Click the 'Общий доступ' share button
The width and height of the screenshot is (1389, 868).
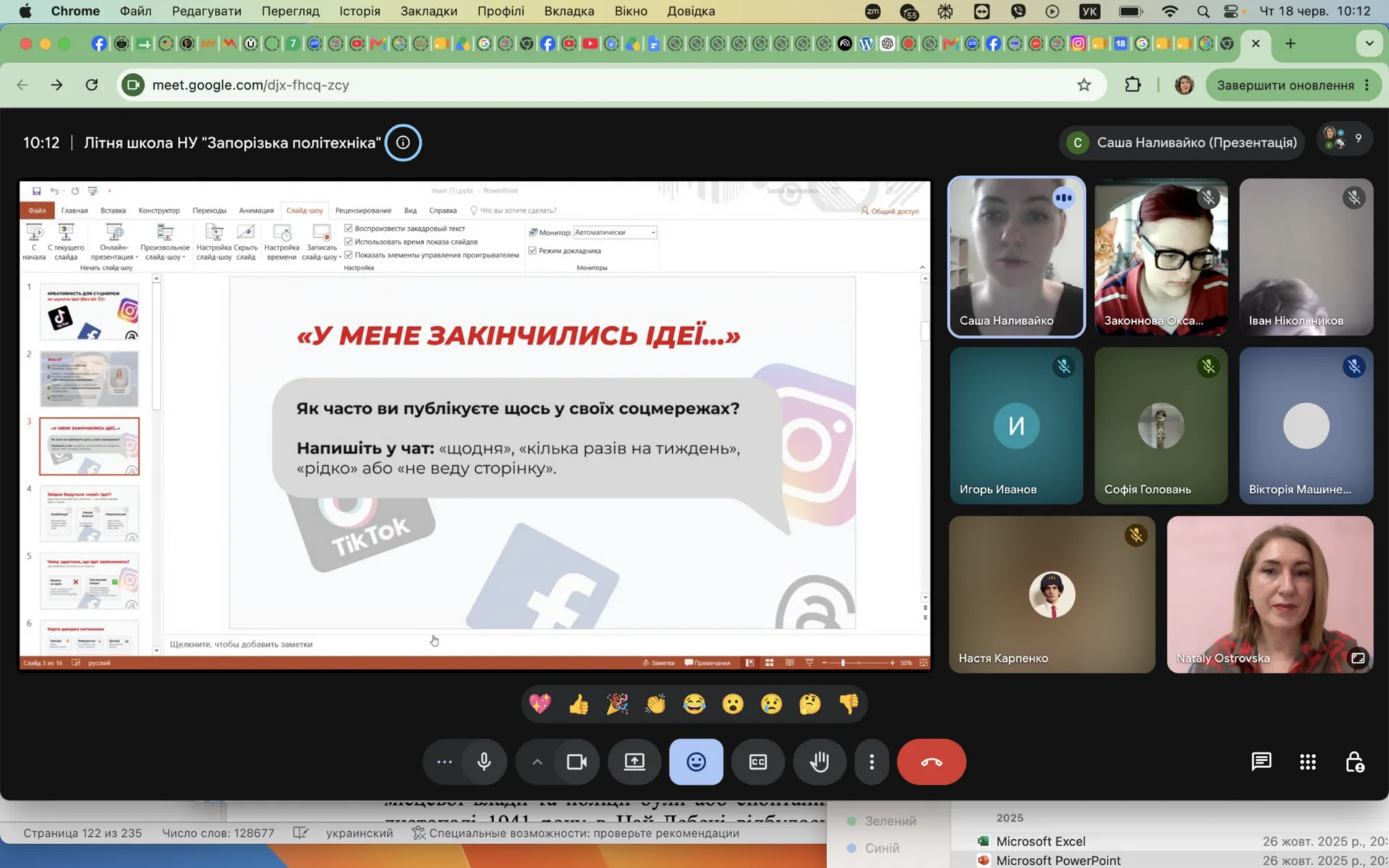tap(890, 211)
